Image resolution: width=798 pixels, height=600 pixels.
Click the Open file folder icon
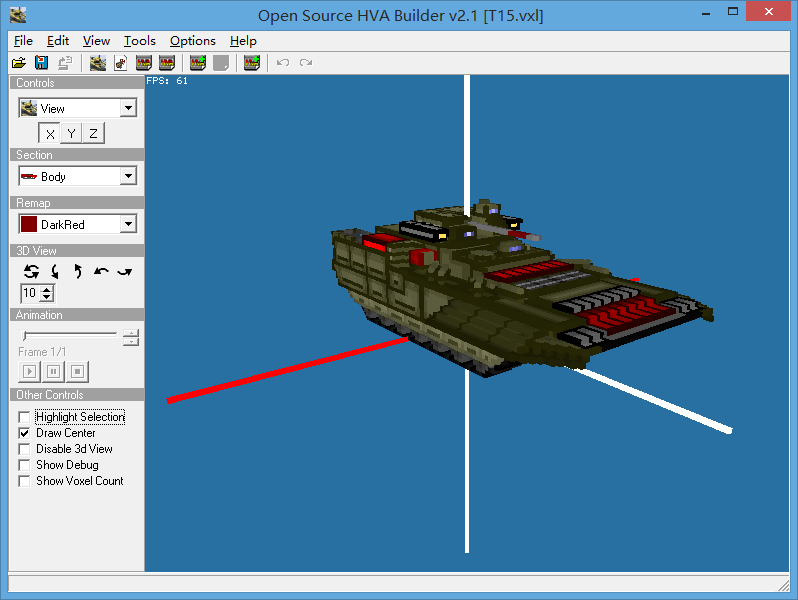19,63
